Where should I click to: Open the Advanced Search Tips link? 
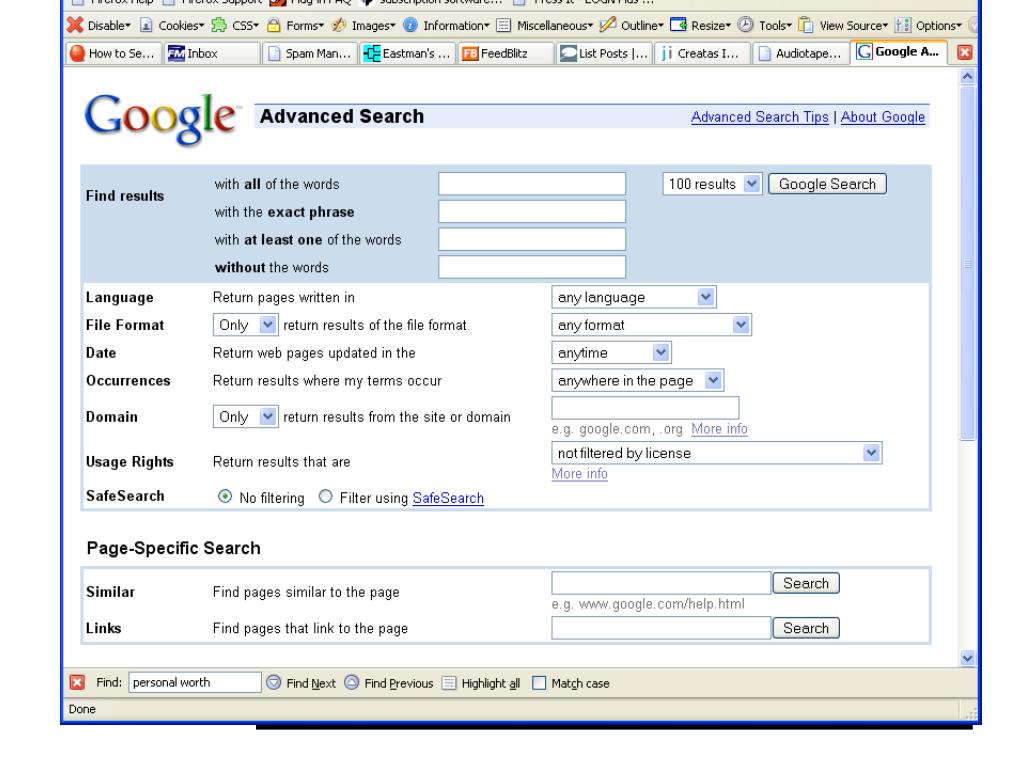pos(760,117)
